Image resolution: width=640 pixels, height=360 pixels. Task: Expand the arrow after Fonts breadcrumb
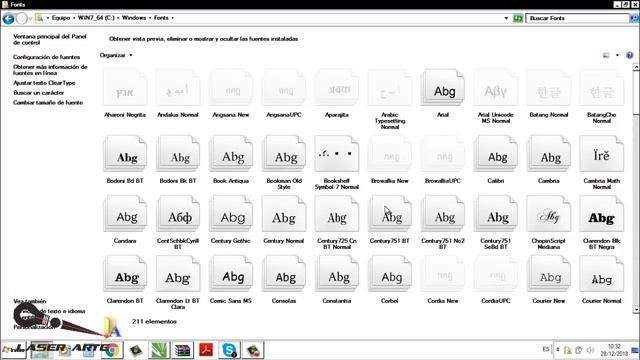tap(172, 18)
